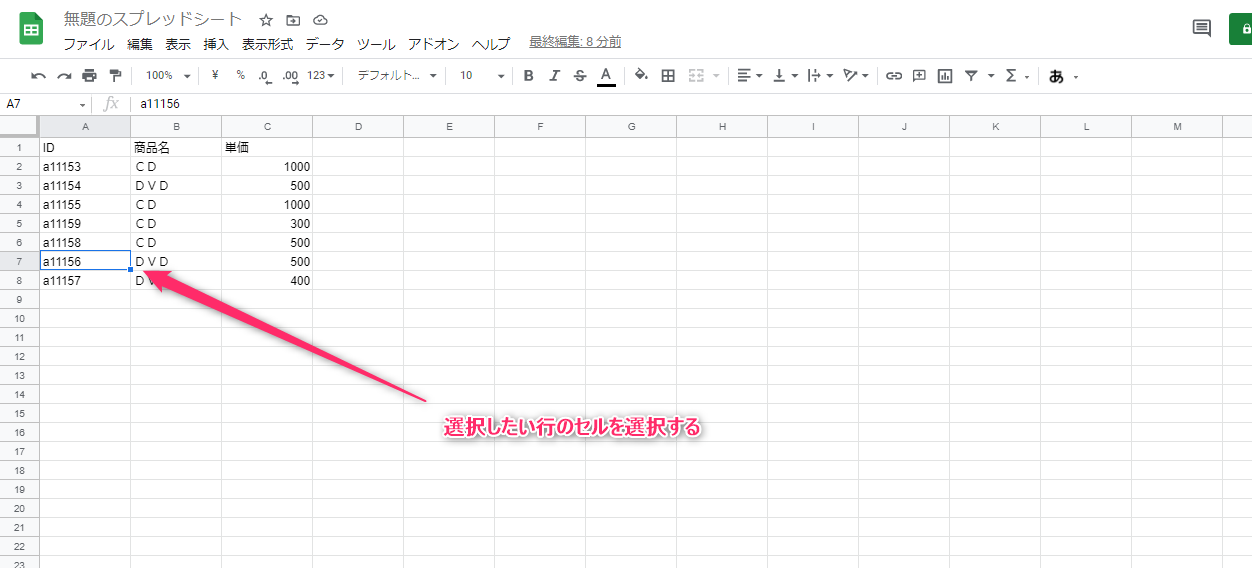1252x568 pixels.
Task: Open the アドオン menu
Action: click(x=433, y=44)
